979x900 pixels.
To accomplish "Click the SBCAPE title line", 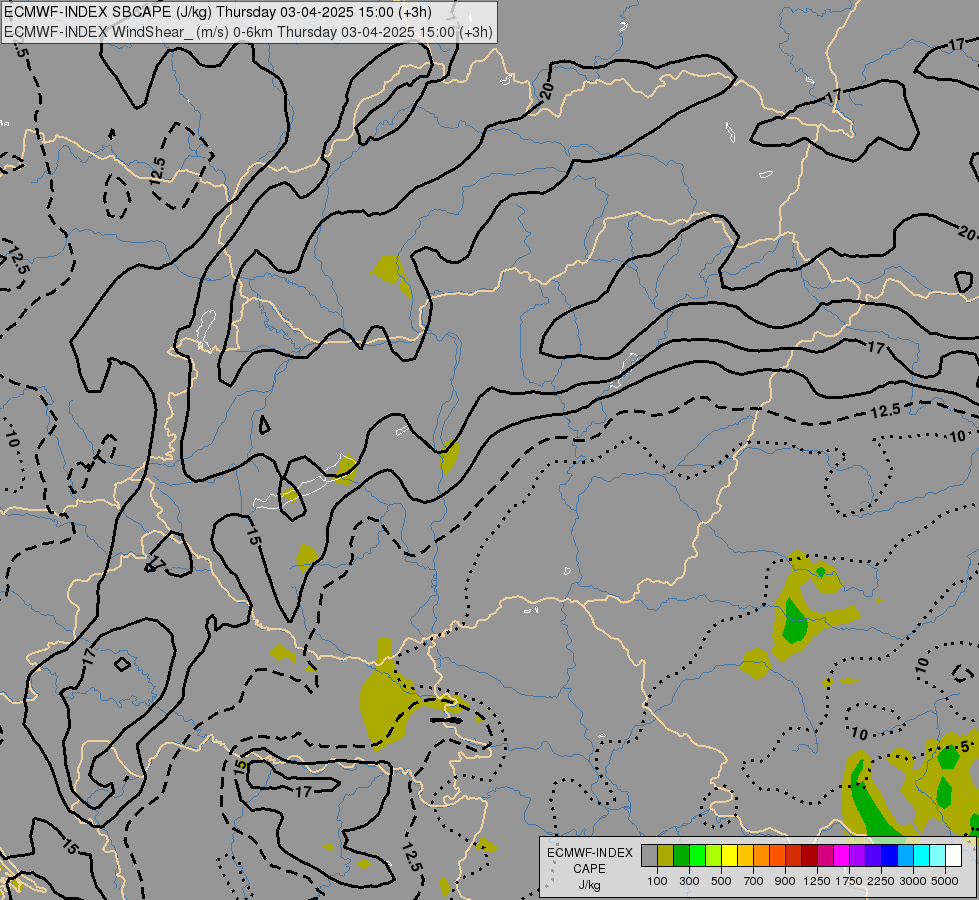I will (x=219, y=12).
